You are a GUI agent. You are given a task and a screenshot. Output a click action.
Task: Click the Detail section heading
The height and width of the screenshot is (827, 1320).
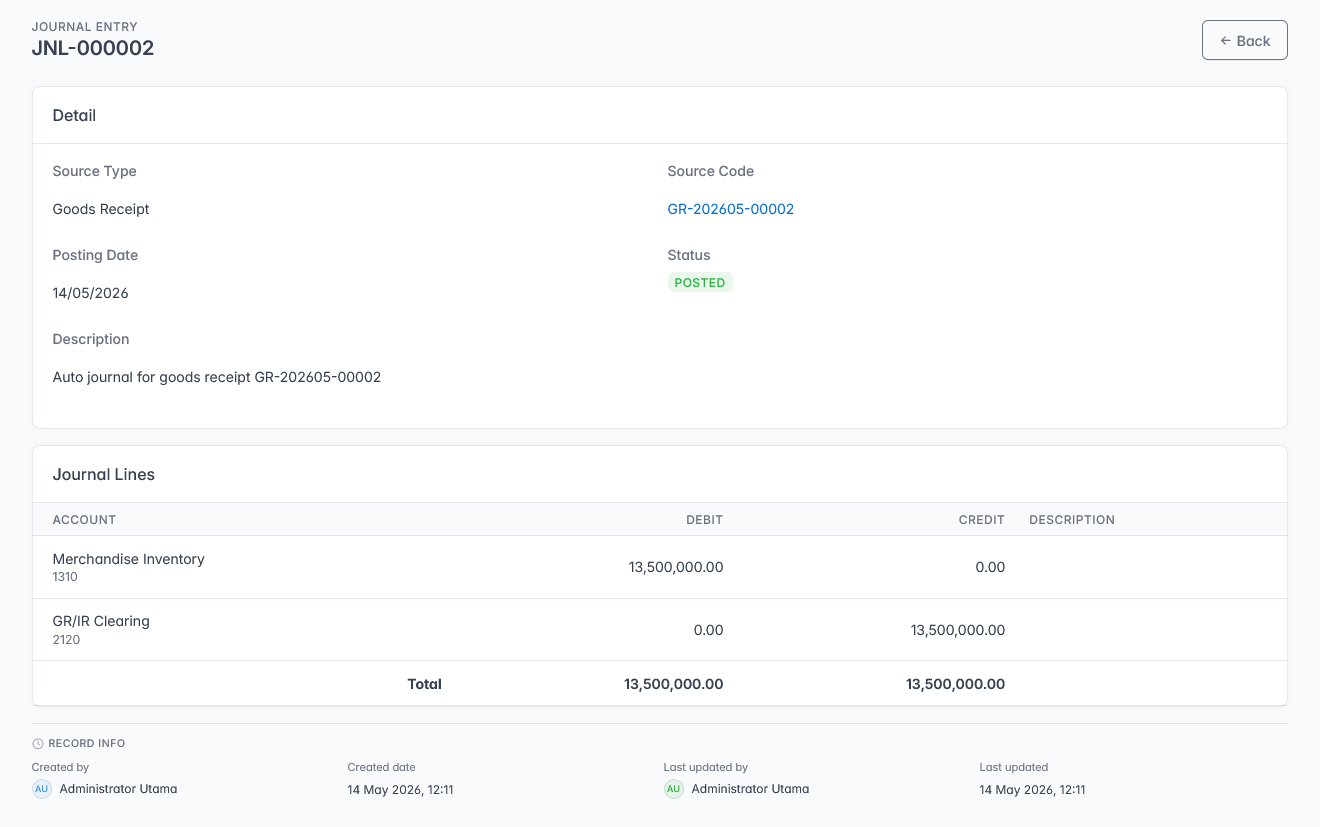tap(74, 116)
